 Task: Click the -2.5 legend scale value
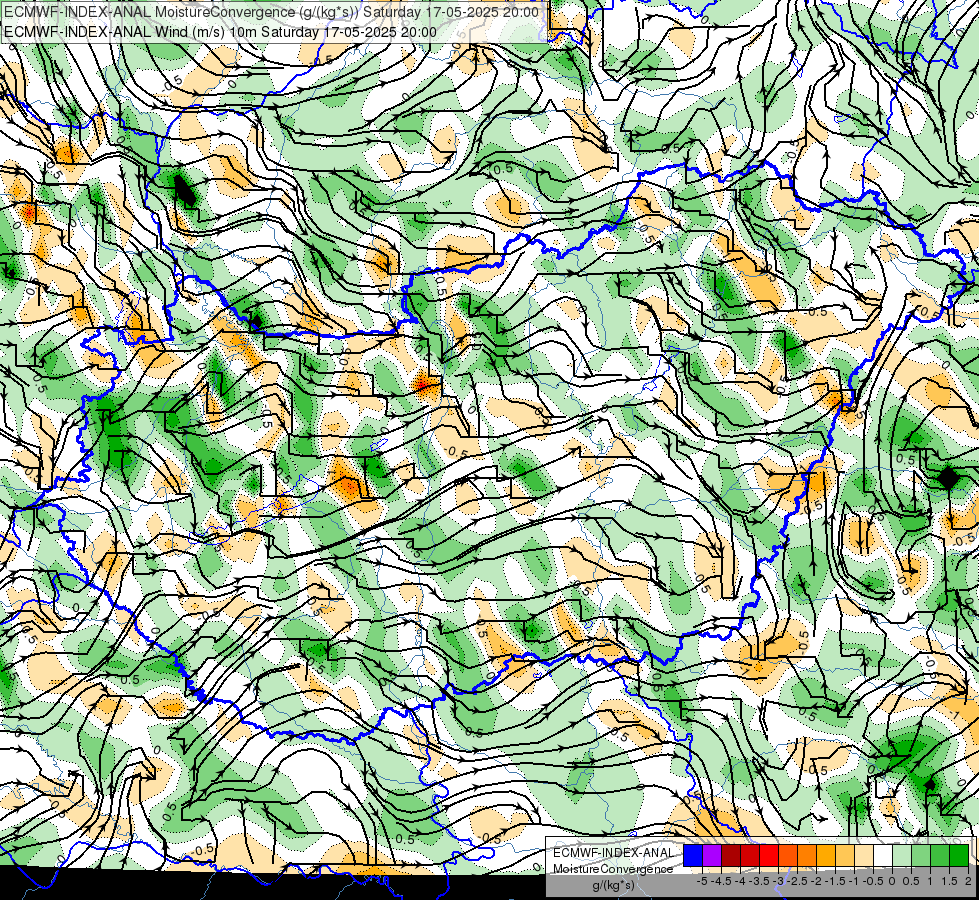795,881
